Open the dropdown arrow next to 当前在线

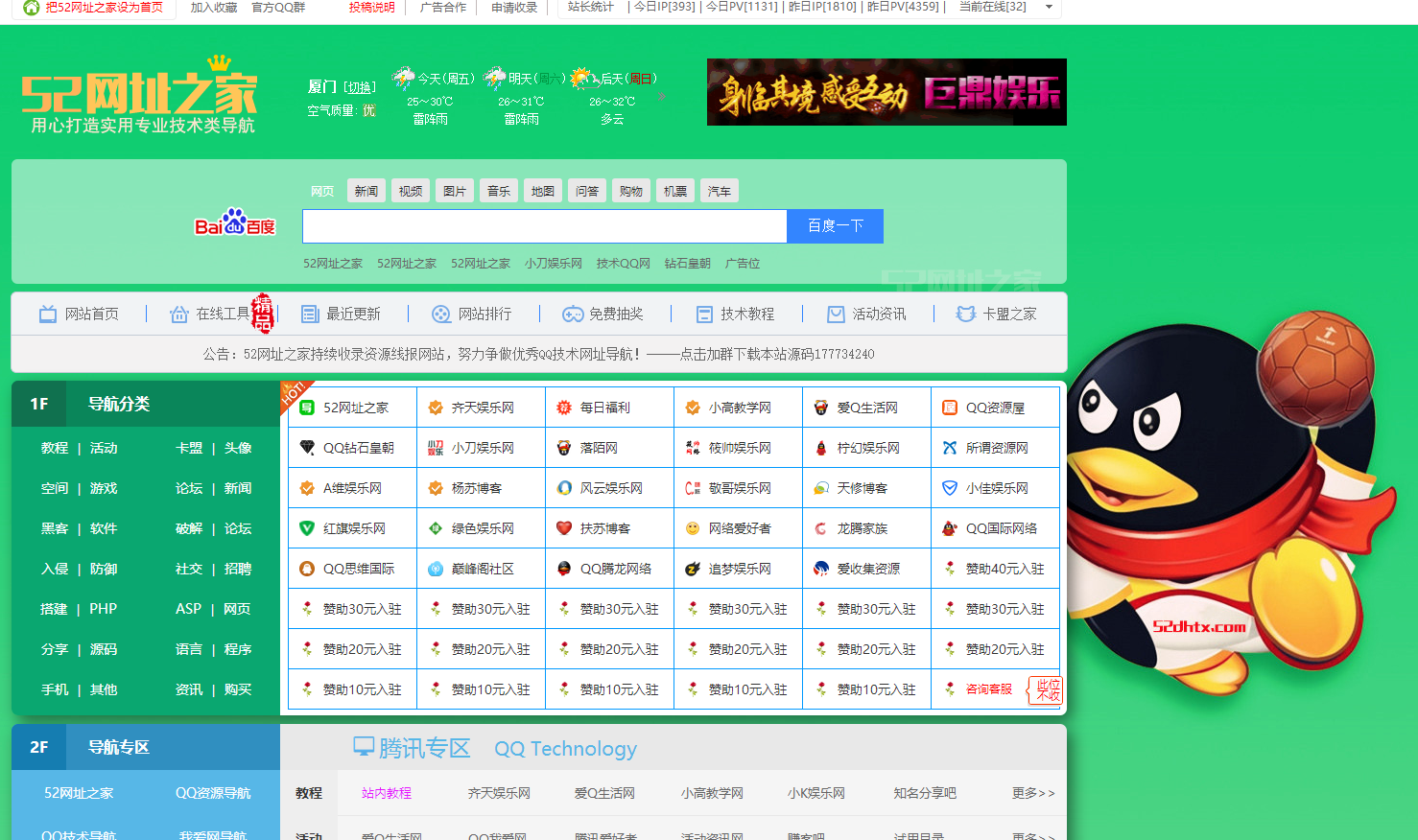pyautogui.click(x=1049, y=7)
